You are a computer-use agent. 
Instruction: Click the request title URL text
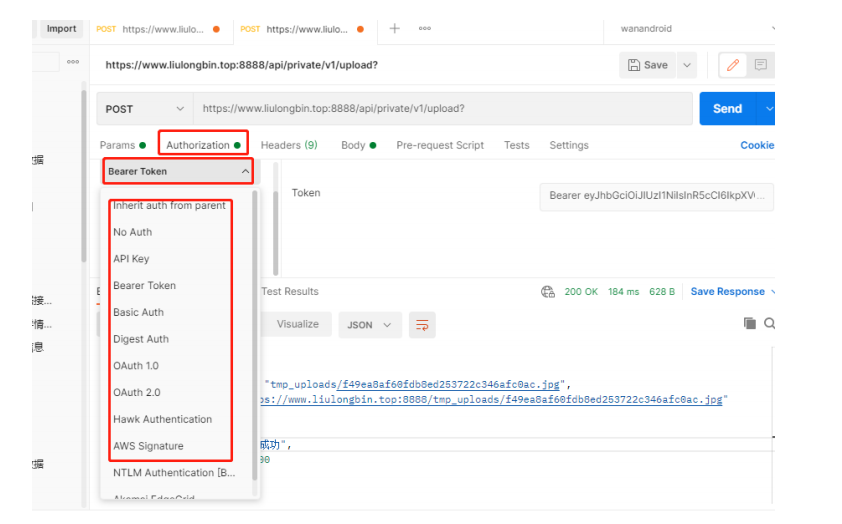(242, 65)
